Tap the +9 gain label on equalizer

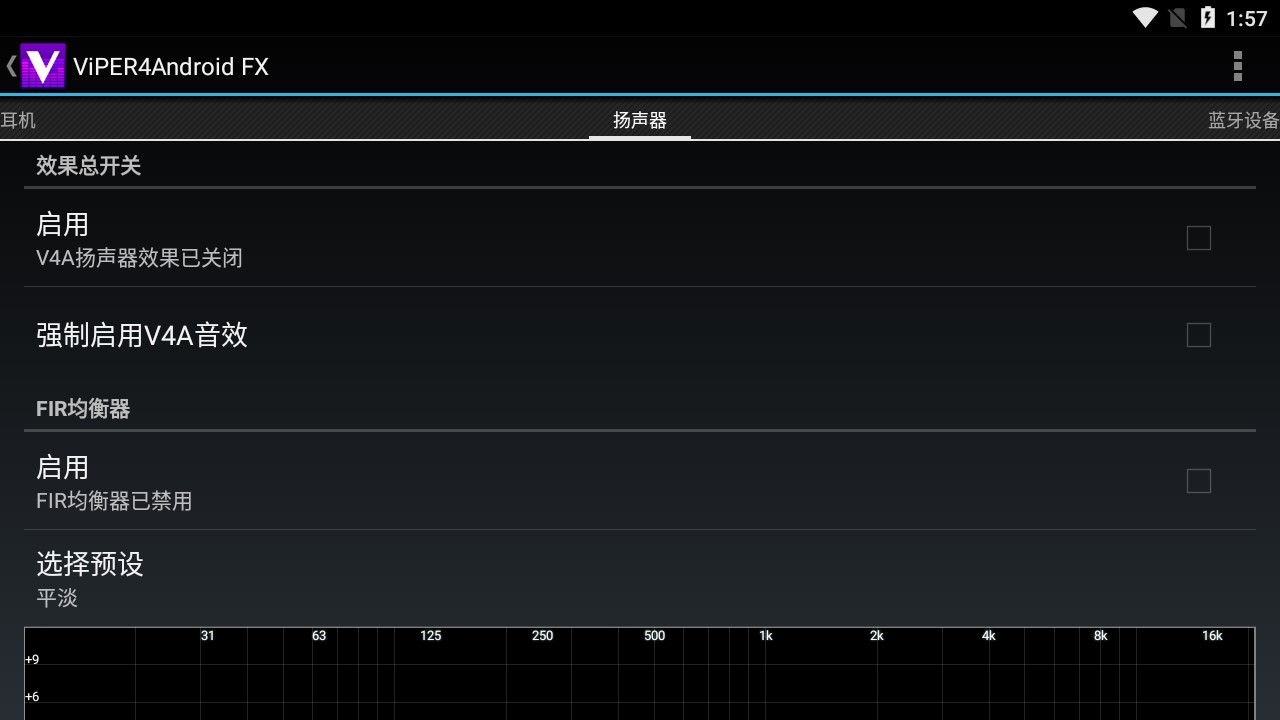[x=32, y=660]
